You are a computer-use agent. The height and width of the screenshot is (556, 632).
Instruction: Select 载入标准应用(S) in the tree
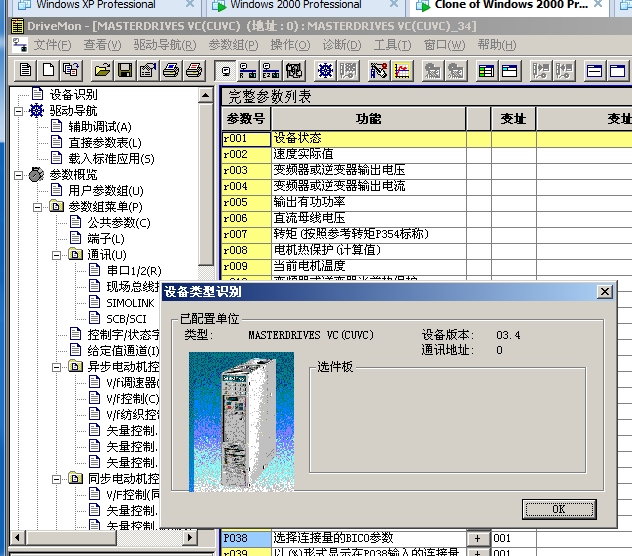click(x=111, y=159)
